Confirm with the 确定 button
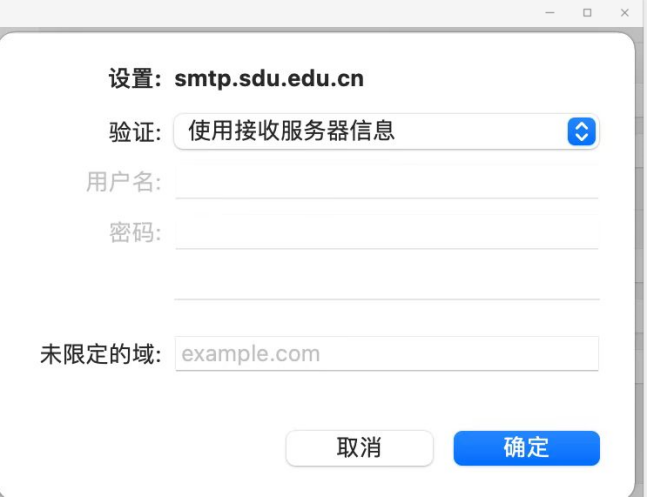 [527, 448]
